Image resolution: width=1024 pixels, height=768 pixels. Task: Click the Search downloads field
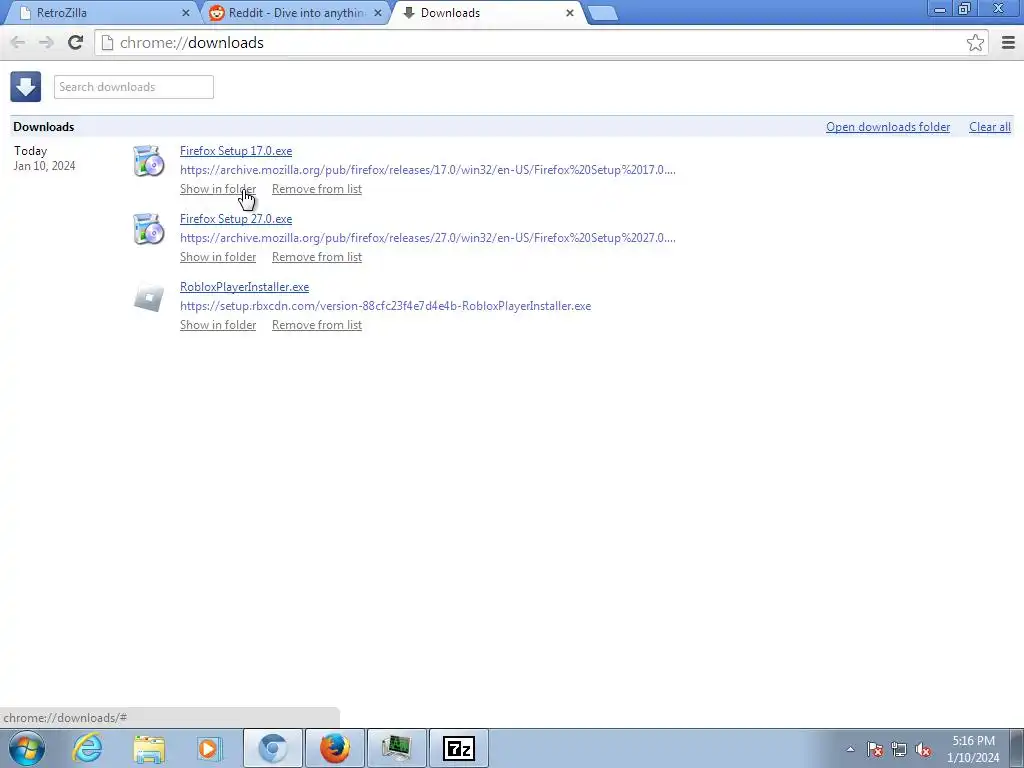tap(134, 87)
